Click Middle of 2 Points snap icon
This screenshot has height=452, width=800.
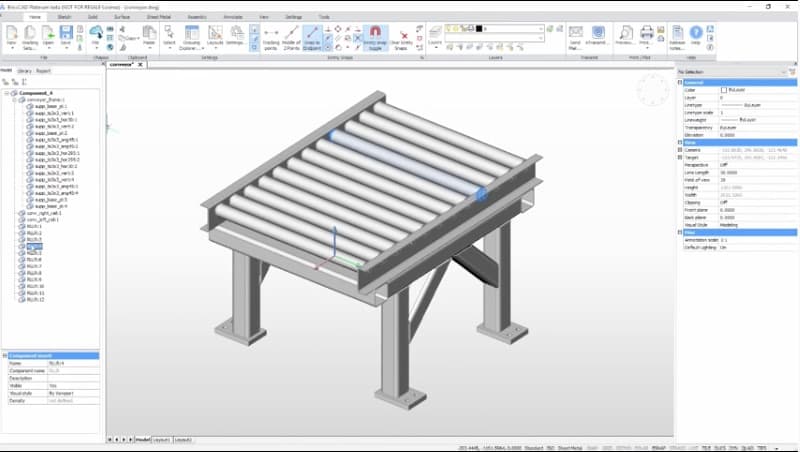tap(291, 33)
